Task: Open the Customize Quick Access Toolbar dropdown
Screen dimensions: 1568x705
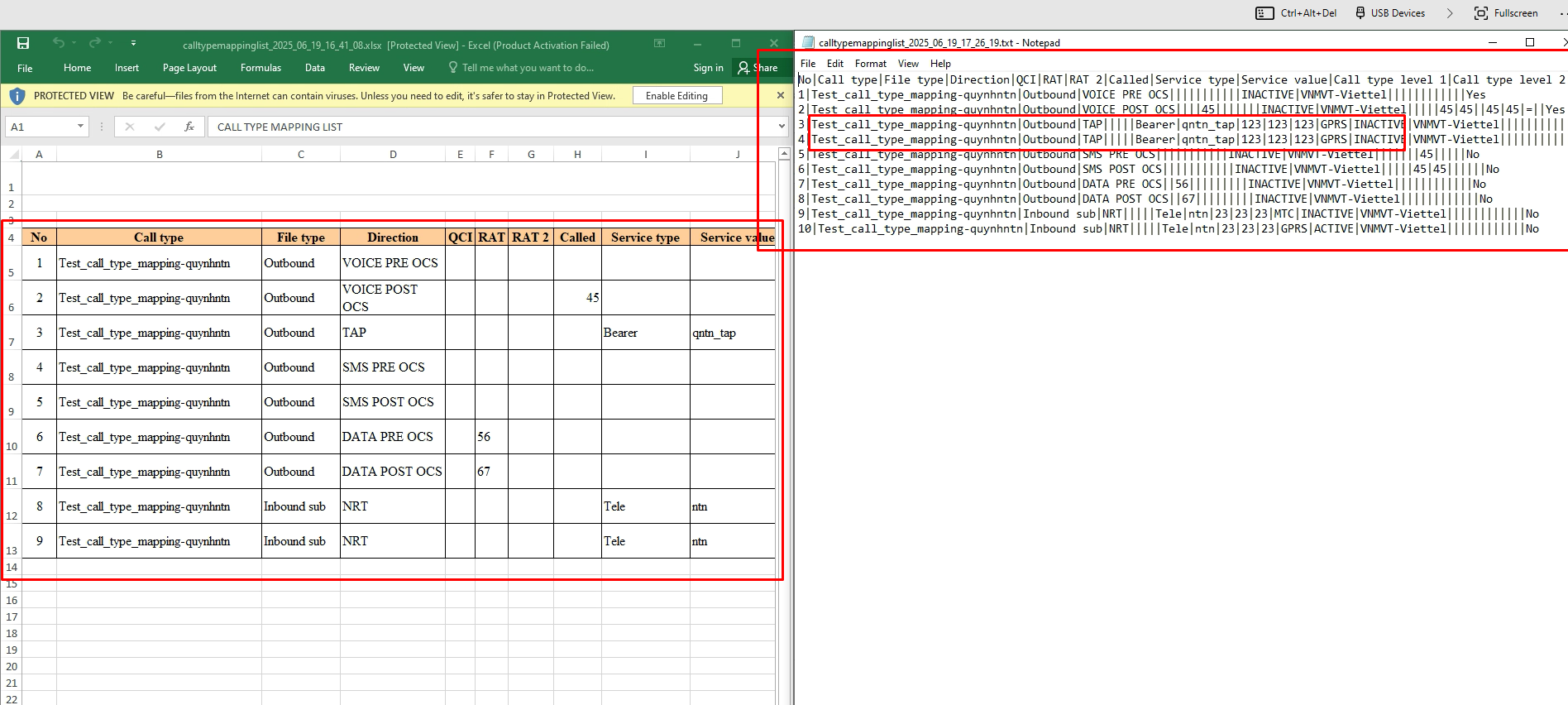Action: (133, 43)
